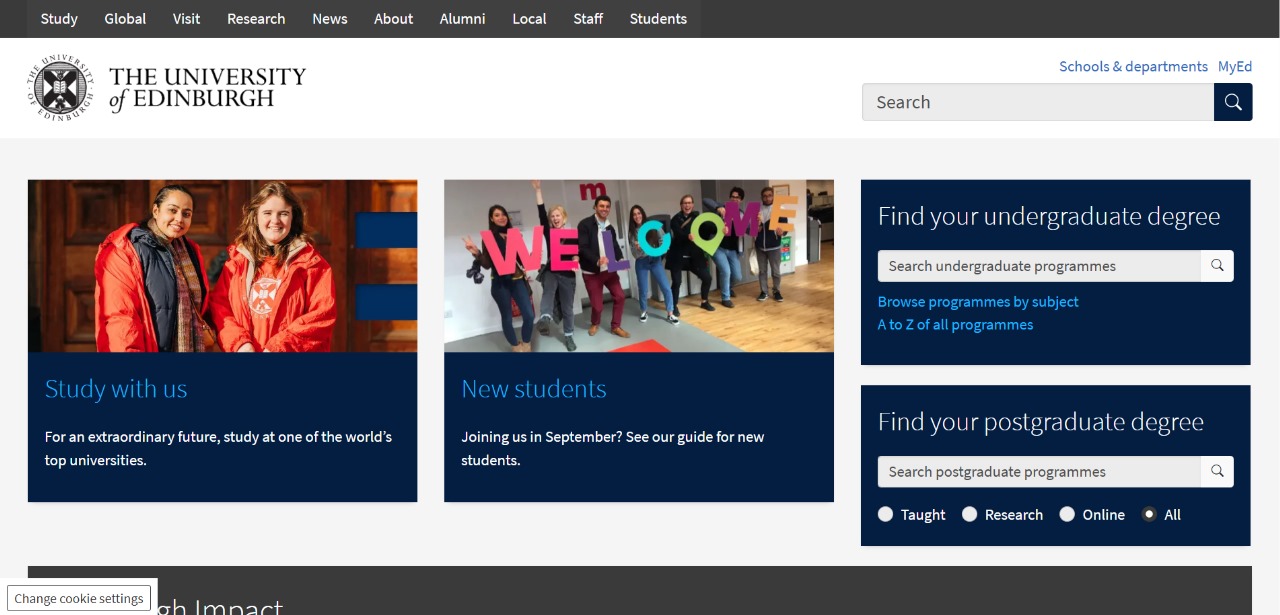Click The University of Edinburgh wordmark
Screen dimensions: 1280x615
207,88
